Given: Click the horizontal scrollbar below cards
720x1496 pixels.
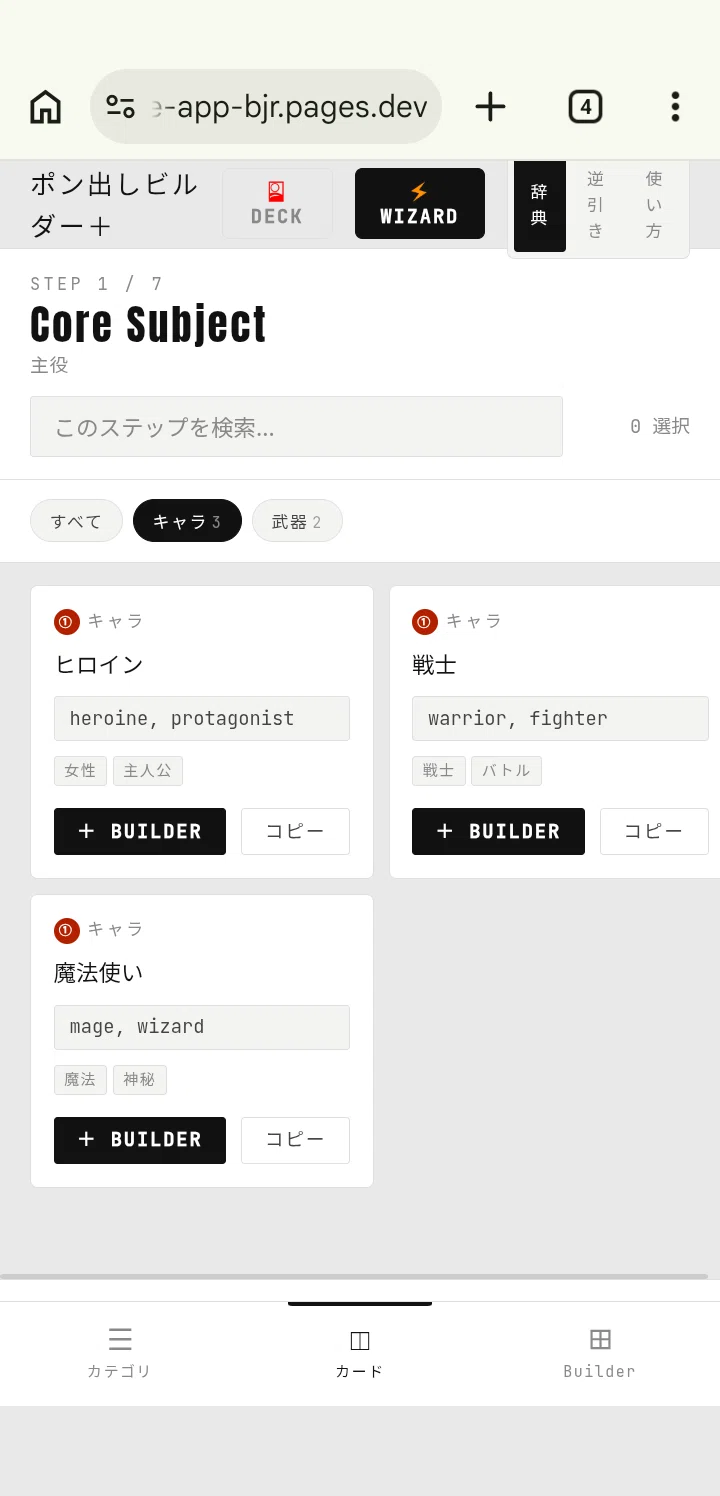Looking at the screenshot, I should point(354,1276).
